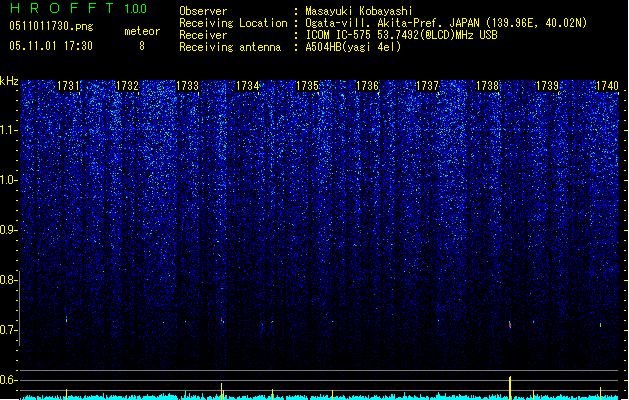The height and width of the screenshot is (400, 629).
Task: Click the kHz axis unit label
Action: pyautogui.click(x=9, y=81)
